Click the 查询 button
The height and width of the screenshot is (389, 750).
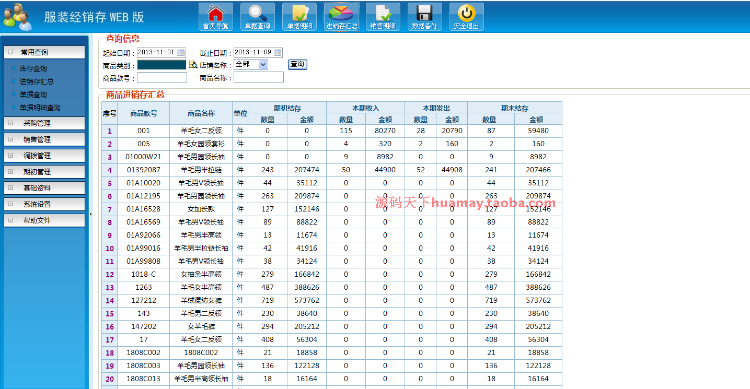(297, 64)
